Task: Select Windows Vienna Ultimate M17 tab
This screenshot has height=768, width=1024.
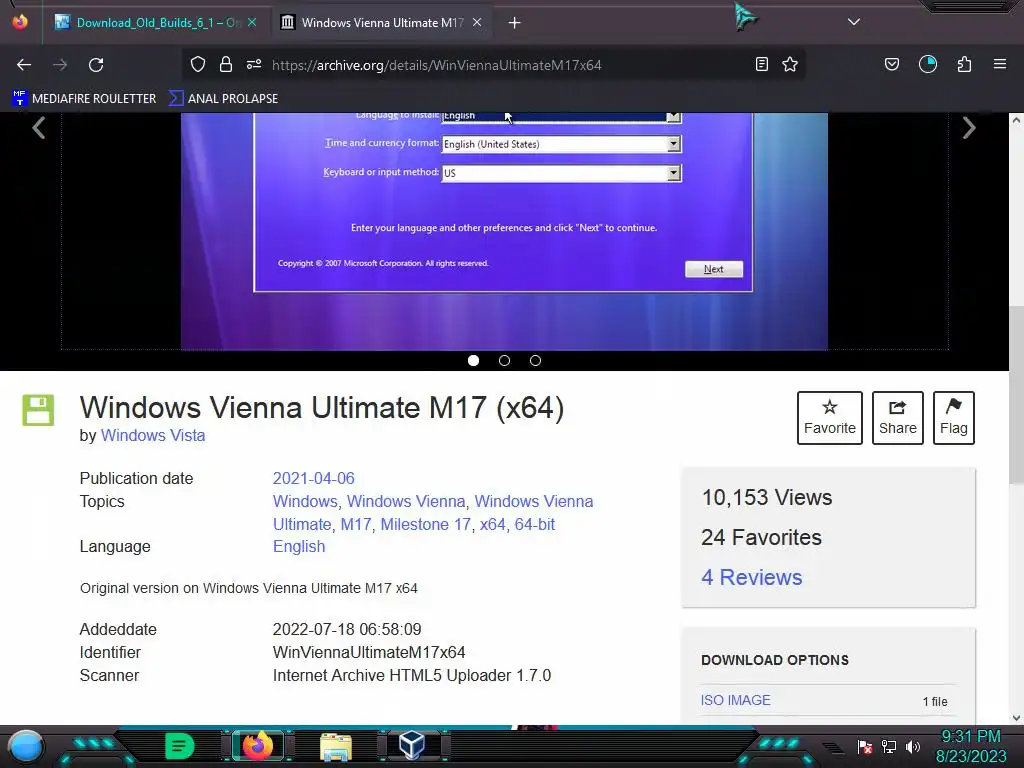Action: tap(382, 22)
